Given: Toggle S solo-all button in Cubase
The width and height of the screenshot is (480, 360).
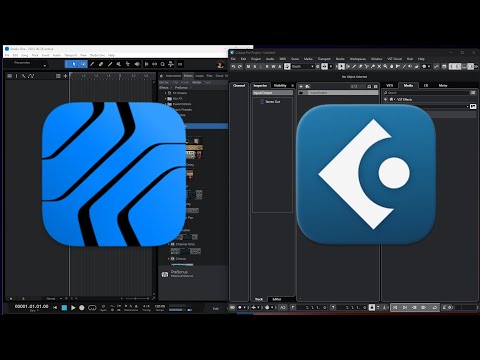Looking at the screenshot, I should click(255, 67).
